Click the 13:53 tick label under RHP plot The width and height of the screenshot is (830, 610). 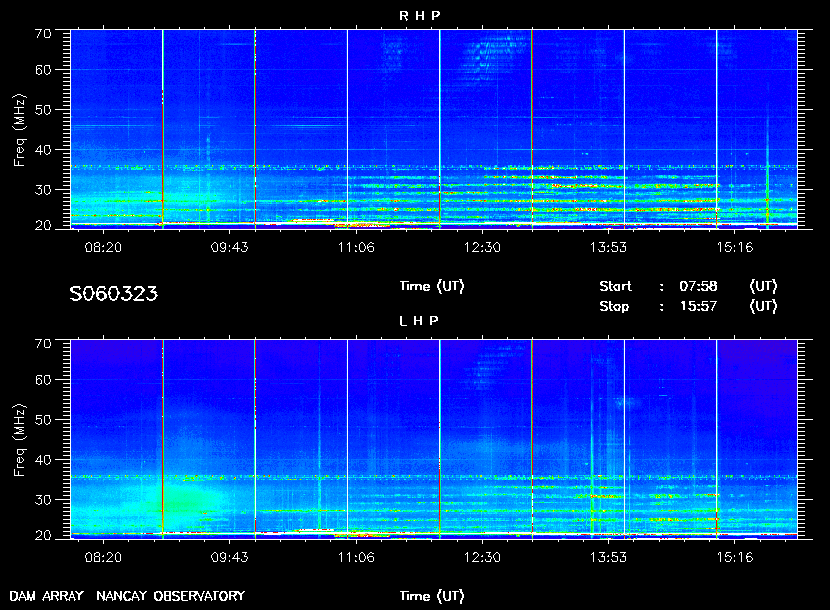point(608,247)
